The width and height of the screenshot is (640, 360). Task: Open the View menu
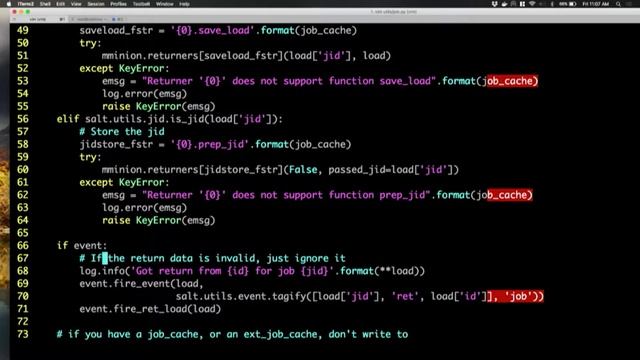click(x=76, y=4)
